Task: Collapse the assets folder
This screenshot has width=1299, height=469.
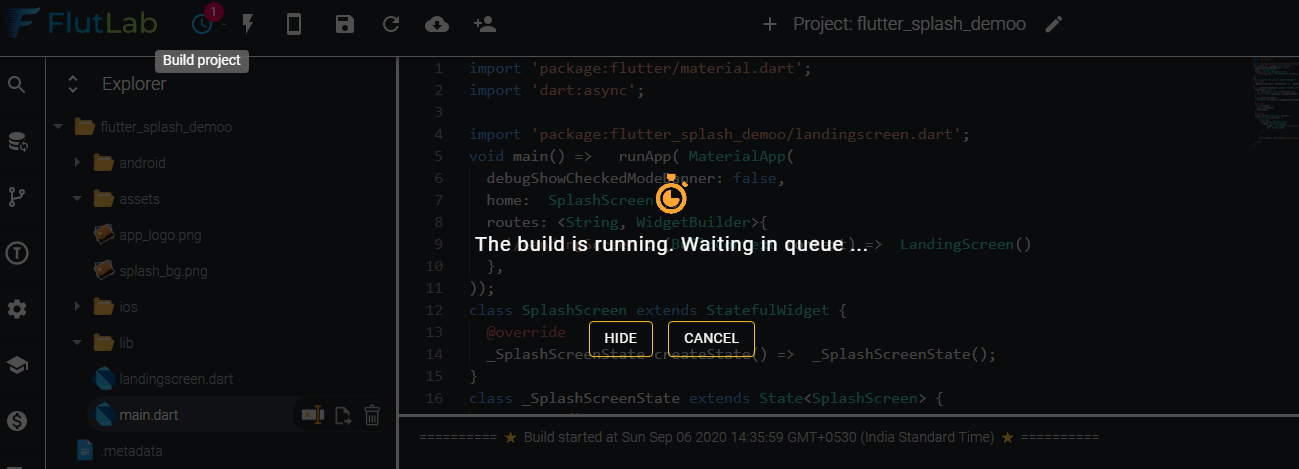Action: (76, 199)
